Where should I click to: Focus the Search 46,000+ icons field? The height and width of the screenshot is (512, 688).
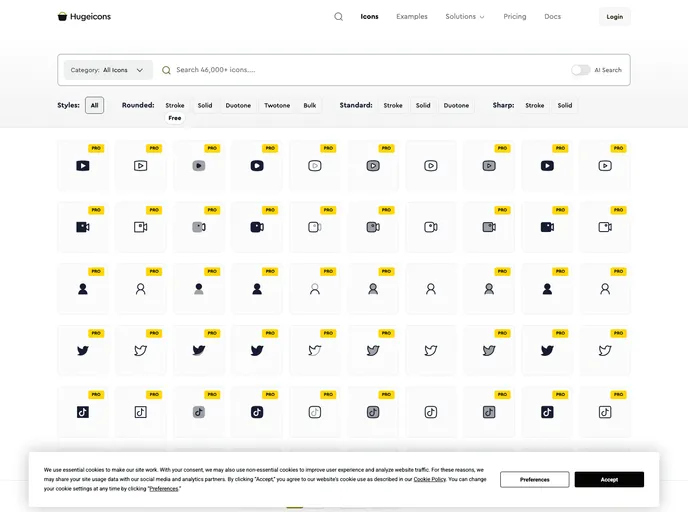[x=360, y=70]
